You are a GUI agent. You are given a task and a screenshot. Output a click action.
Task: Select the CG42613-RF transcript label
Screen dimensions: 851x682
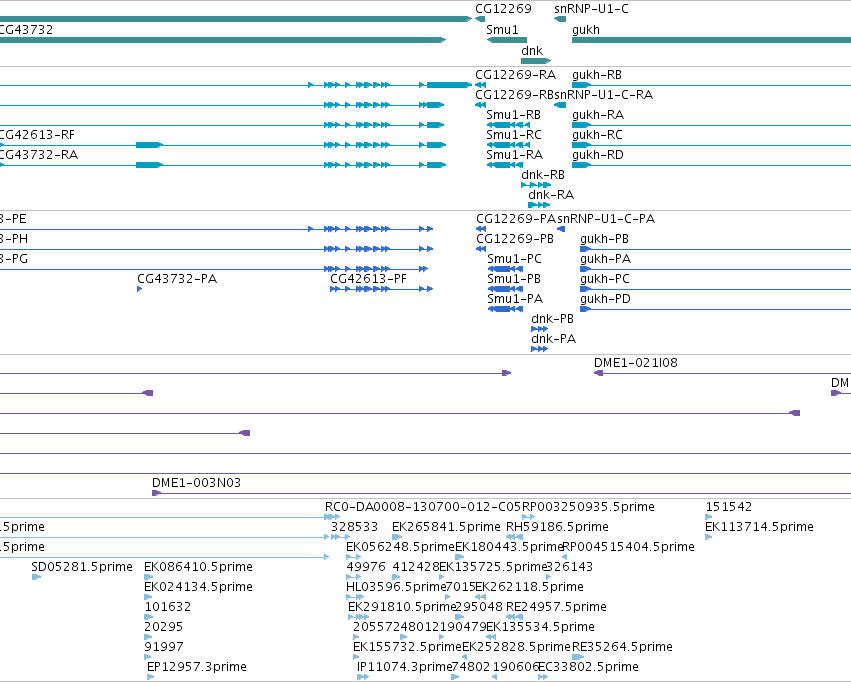coord(37,135)
